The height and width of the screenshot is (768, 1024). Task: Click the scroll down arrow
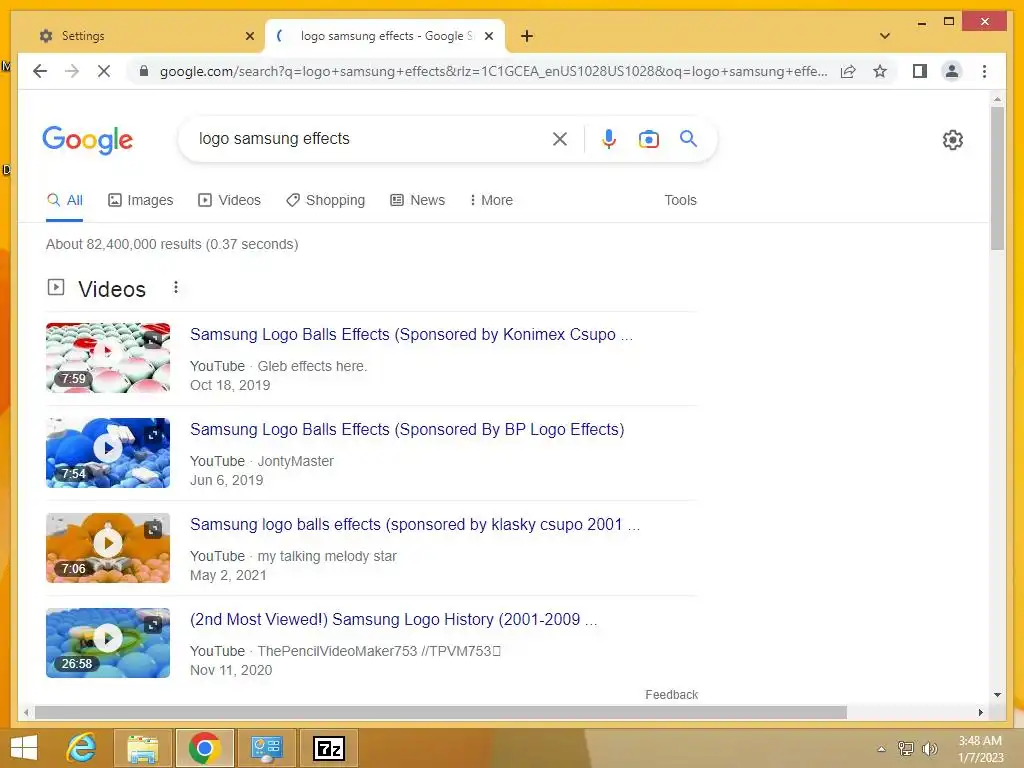click(997, 695)
